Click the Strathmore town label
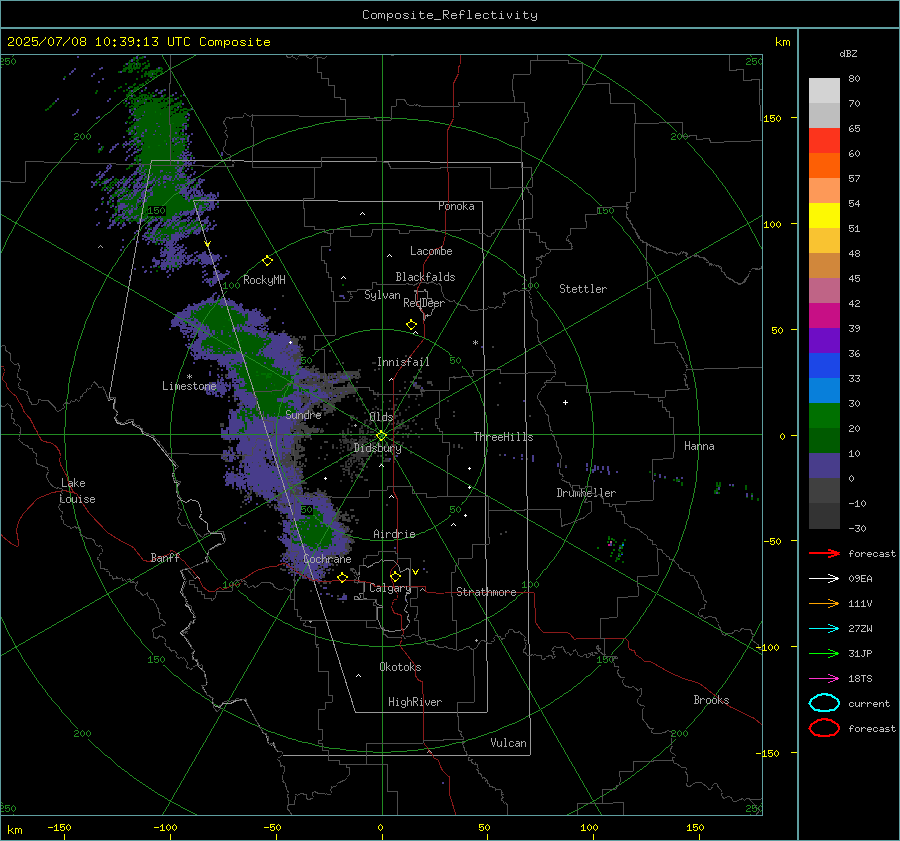 click(x=486, y=592)
